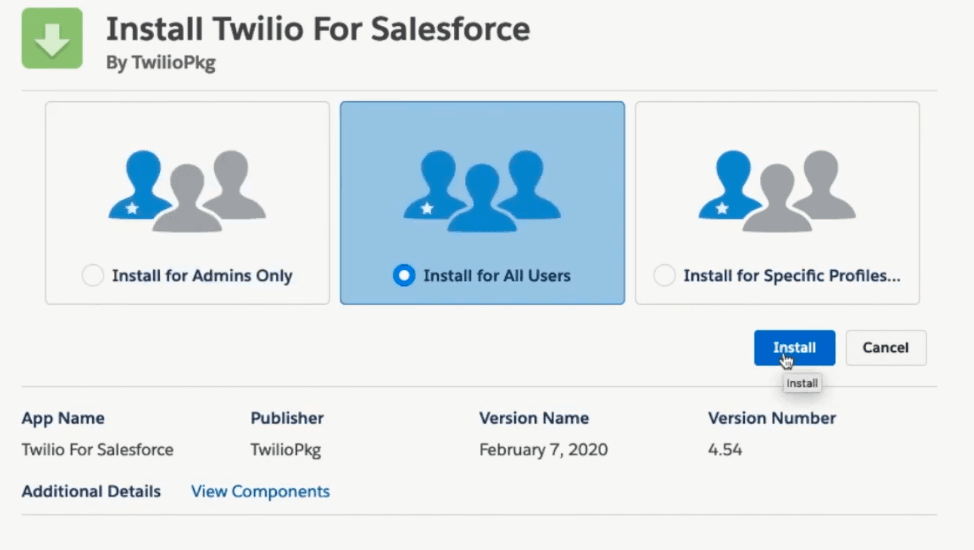Click the green package download icon
This screenshot has width=974, height=550.
tap(52, 39)
